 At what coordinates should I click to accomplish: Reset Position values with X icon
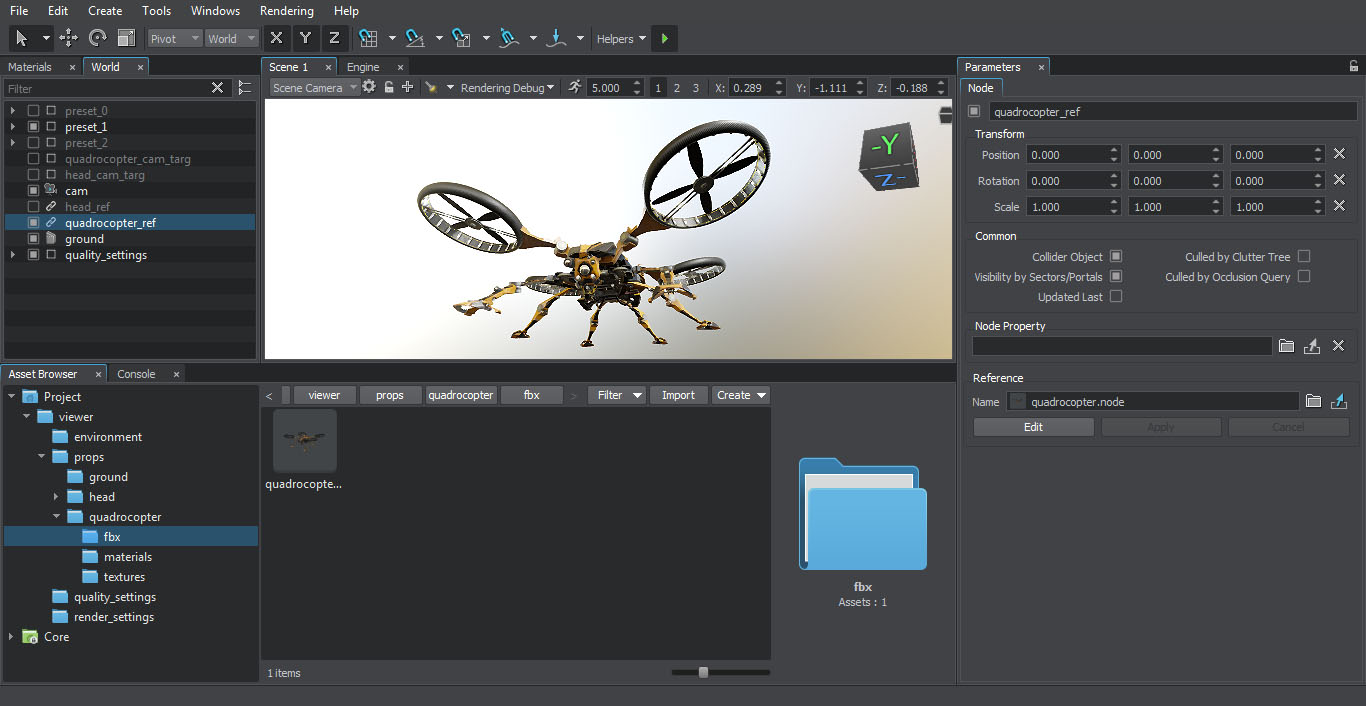[1339, 154]
